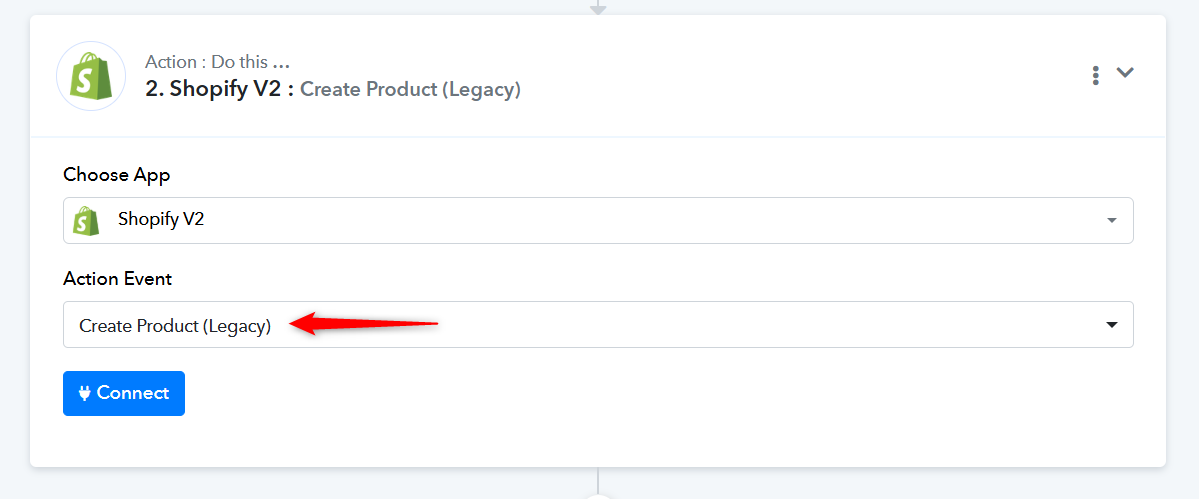
Task: Collapse the Shopify V2 action step with the chevron
Action: [1125, 73]
